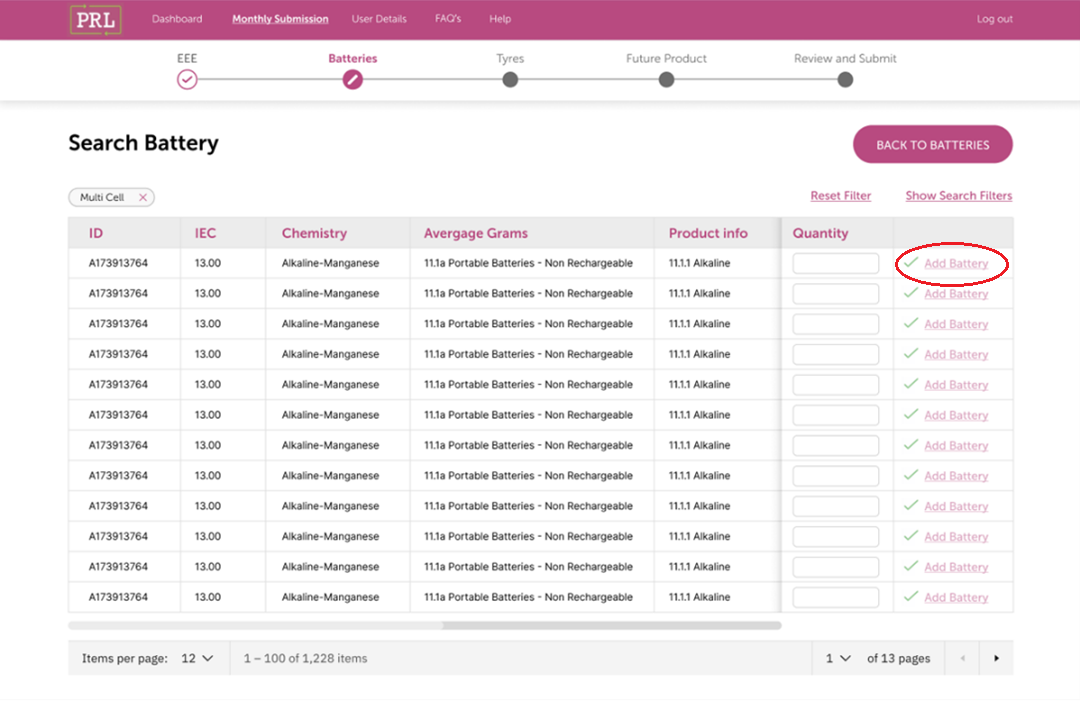Click Add Battery in the first row
The height and width of the screenshot is (701, 1080).
click(955, 264)
